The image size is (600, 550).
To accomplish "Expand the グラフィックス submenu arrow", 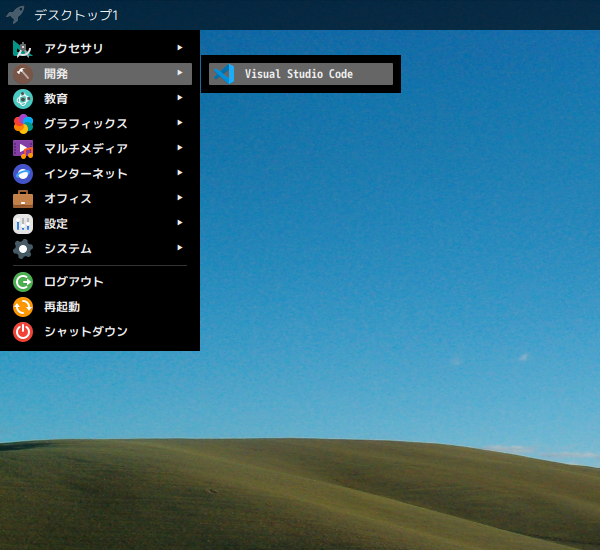I will [x=180, y=122].
